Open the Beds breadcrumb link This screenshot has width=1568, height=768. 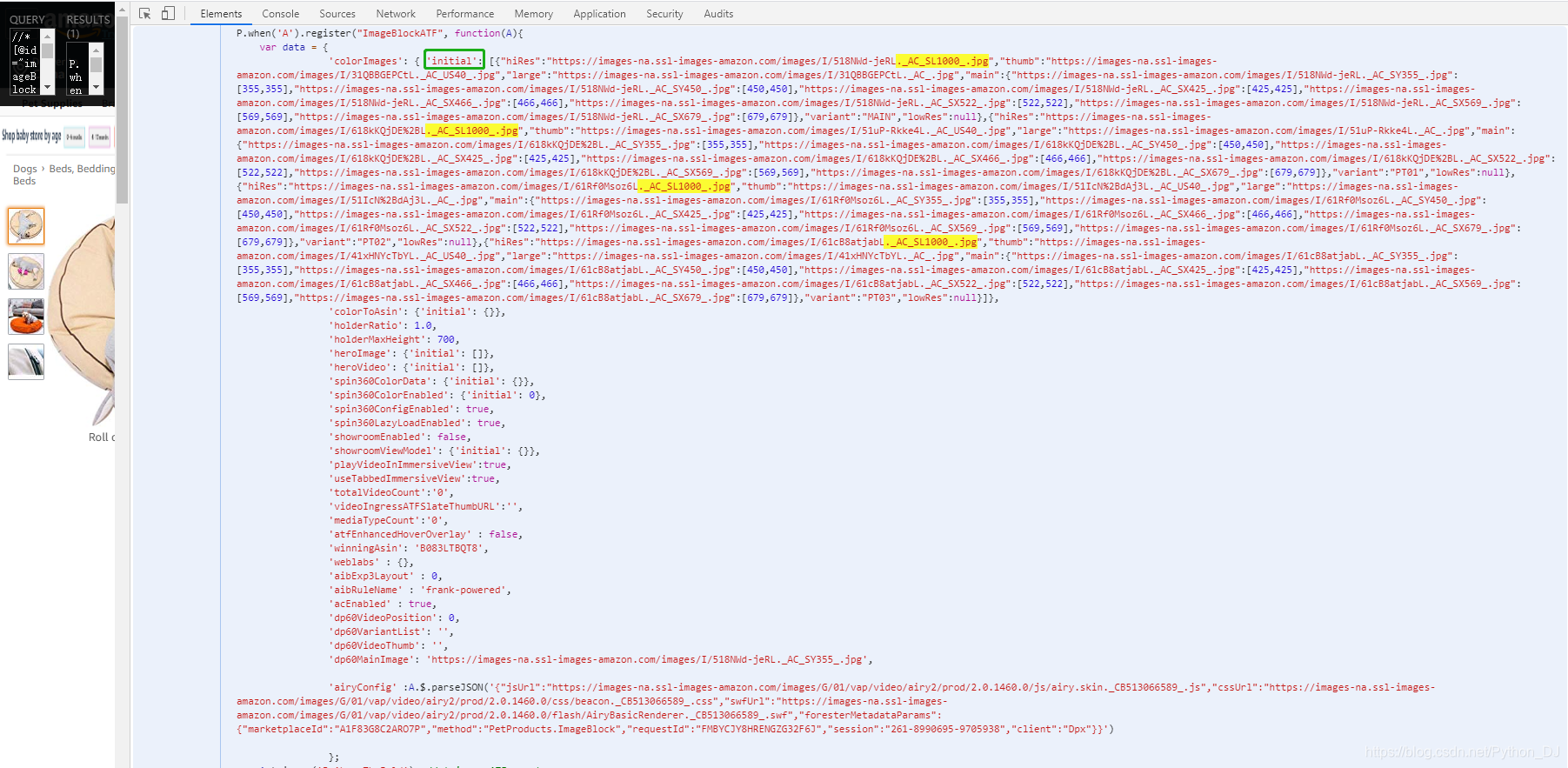click(x=24, y=181)
